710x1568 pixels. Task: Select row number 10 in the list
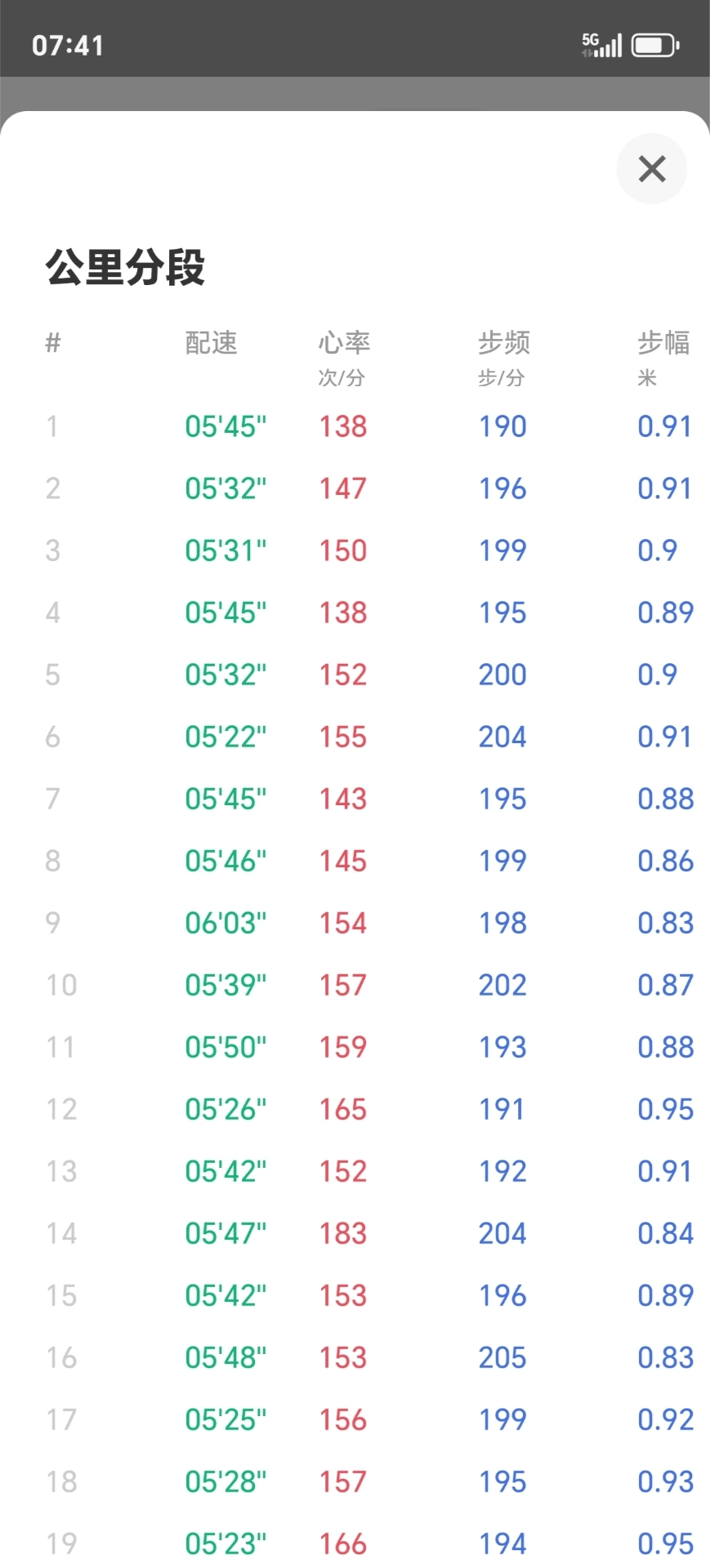click(x=61, y=985)
